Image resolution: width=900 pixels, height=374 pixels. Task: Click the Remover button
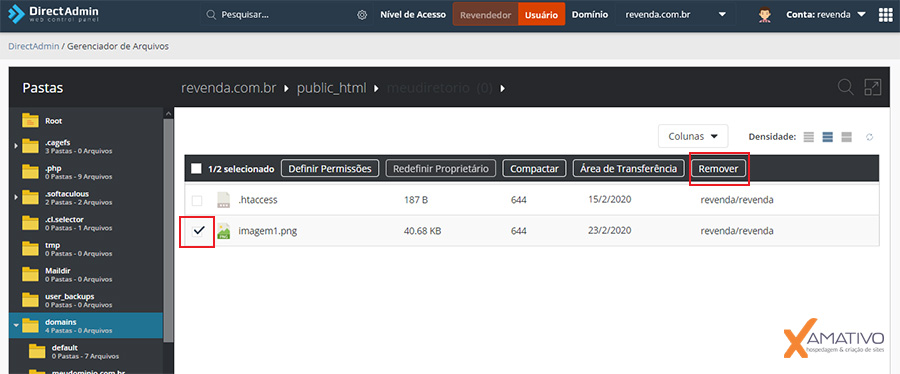(718, 169)
